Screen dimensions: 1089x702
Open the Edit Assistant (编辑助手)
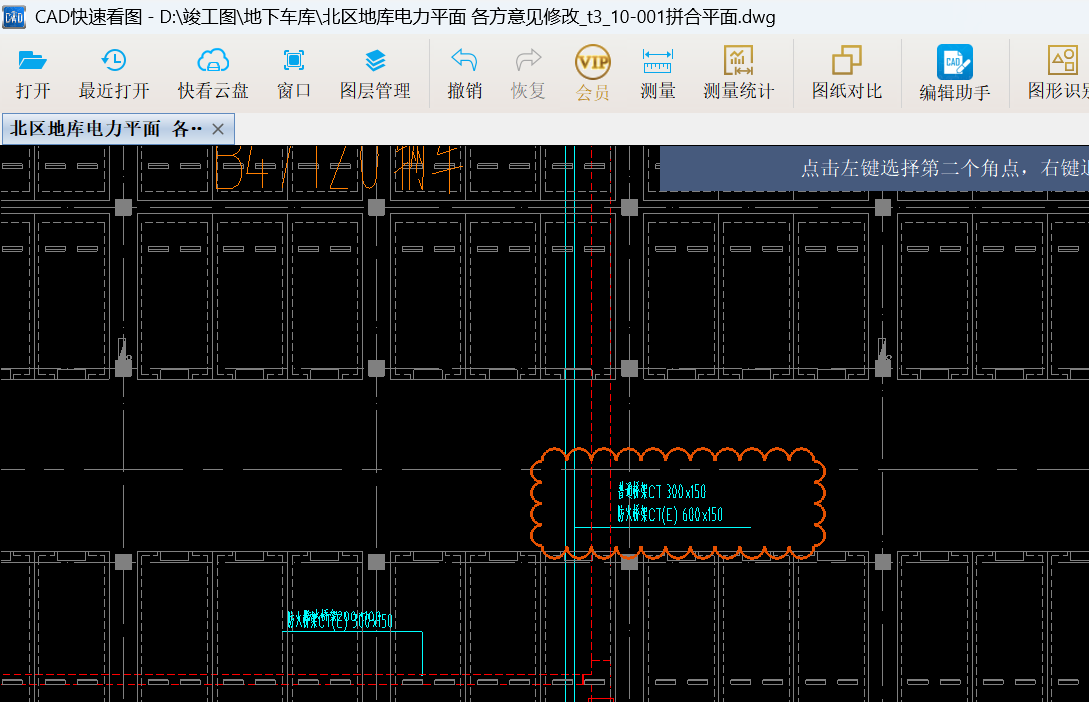955,62
